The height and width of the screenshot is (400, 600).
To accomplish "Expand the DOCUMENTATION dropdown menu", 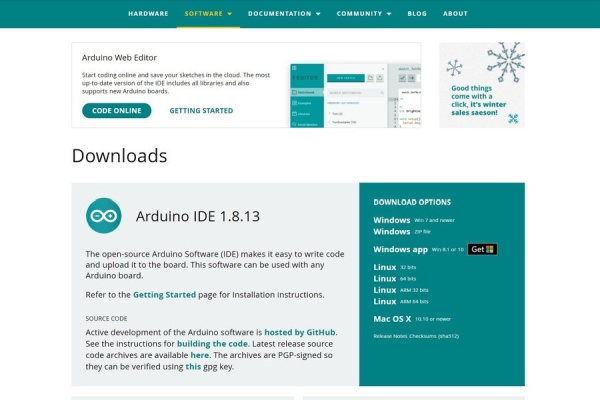I will (x=284, y=13).
